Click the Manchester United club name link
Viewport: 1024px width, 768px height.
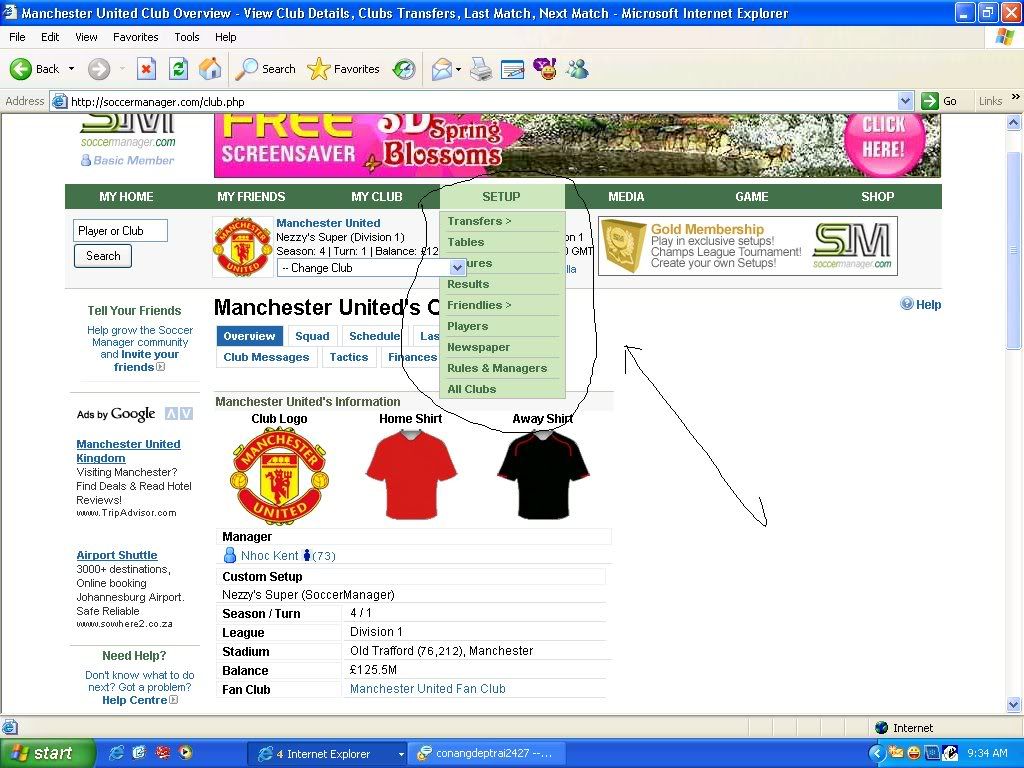328,223
